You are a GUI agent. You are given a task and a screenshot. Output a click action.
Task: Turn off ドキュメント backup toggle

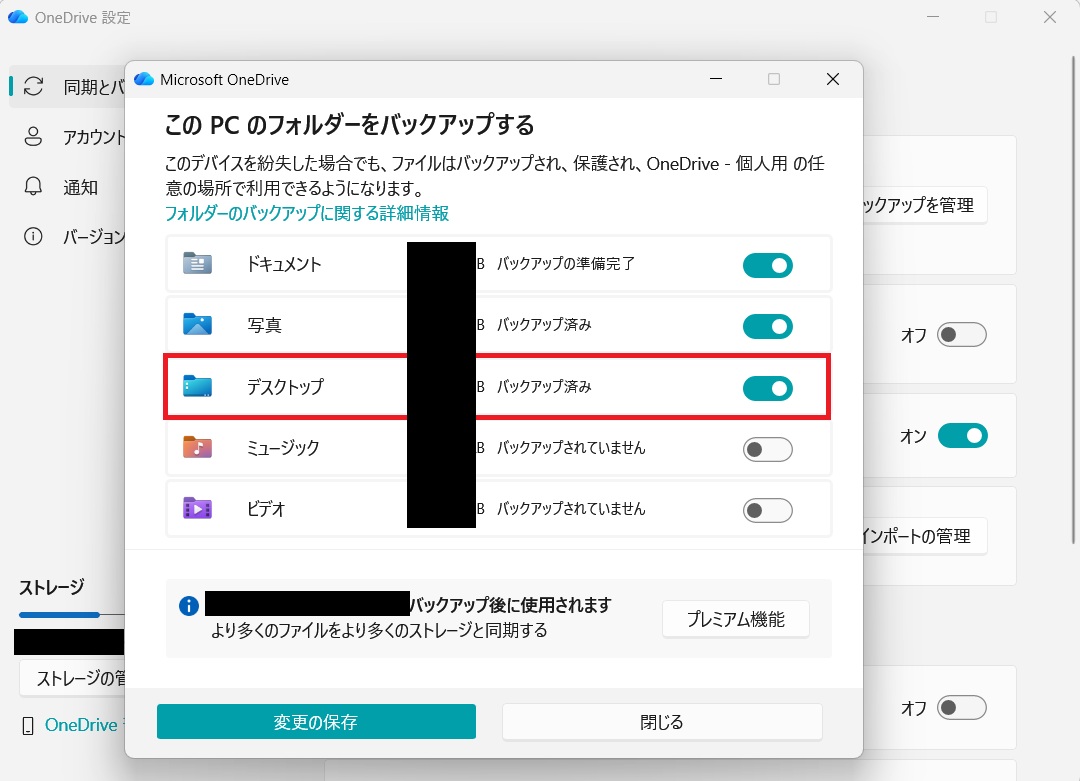[767, 265]
